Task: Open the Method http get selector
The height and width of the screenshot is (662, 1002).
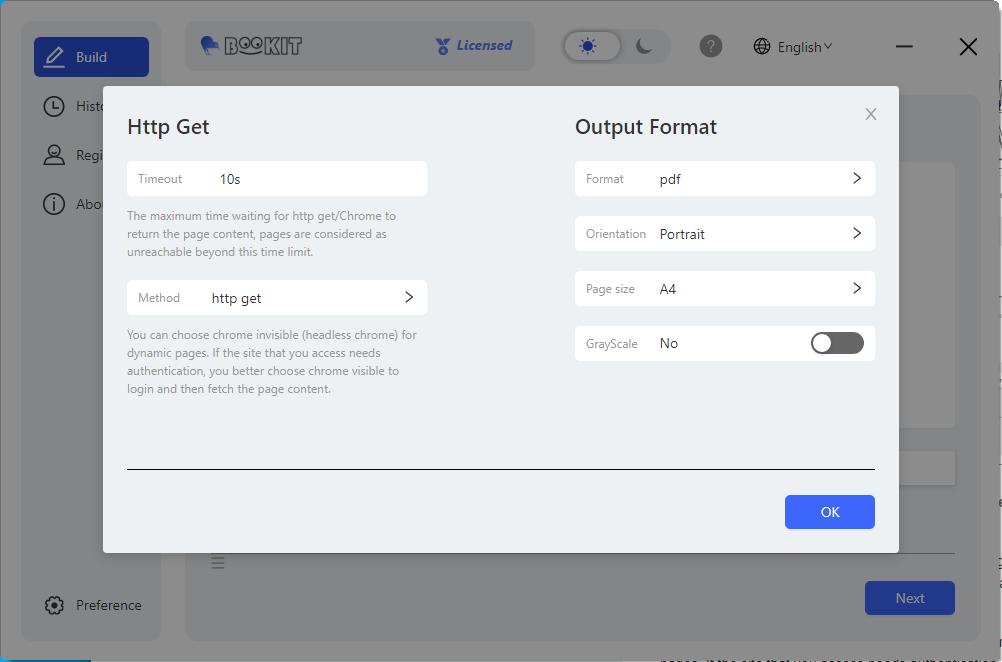Action: (x=277, y=298)
